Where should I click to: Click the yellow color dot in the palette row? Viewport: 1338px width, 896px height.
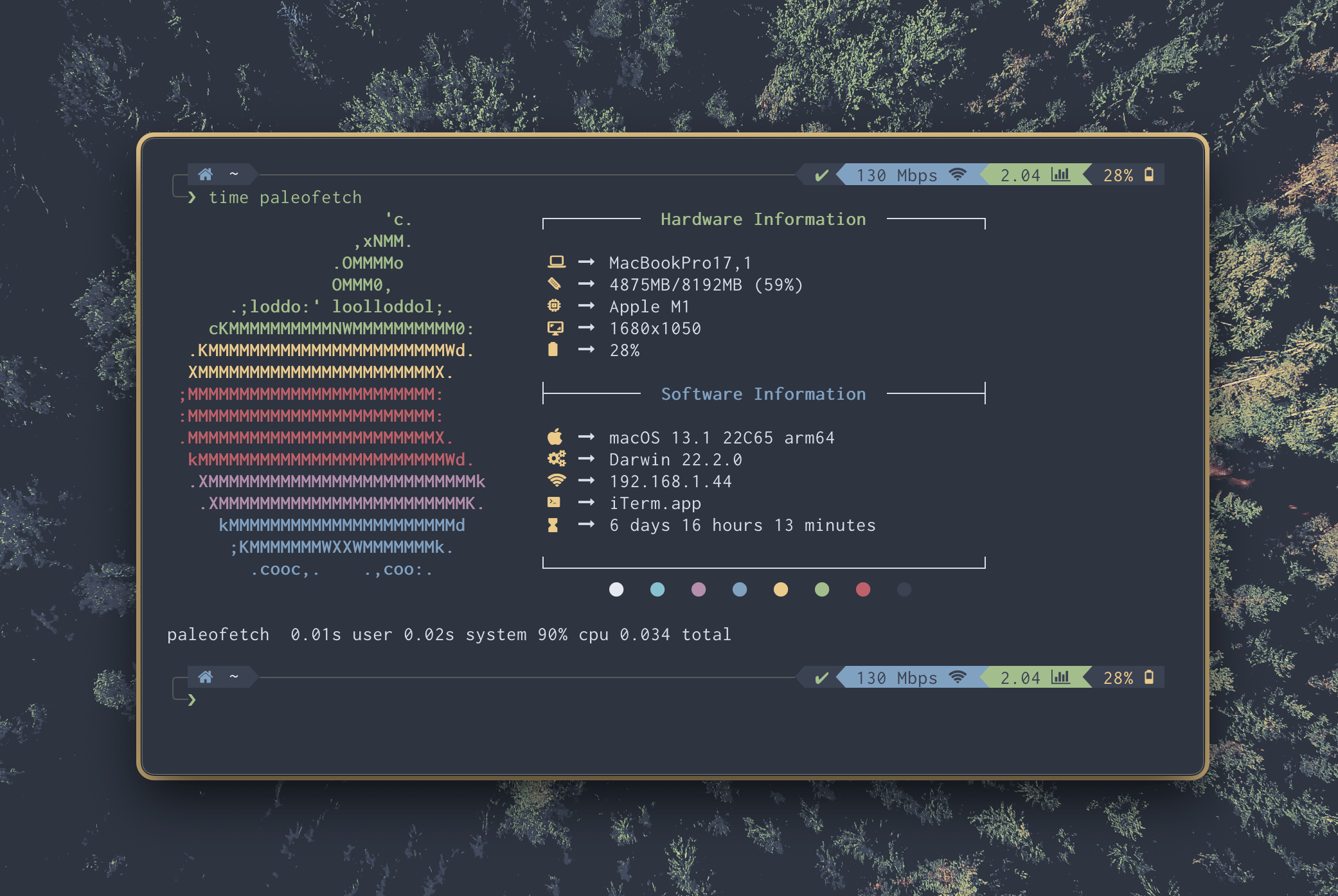781,589
